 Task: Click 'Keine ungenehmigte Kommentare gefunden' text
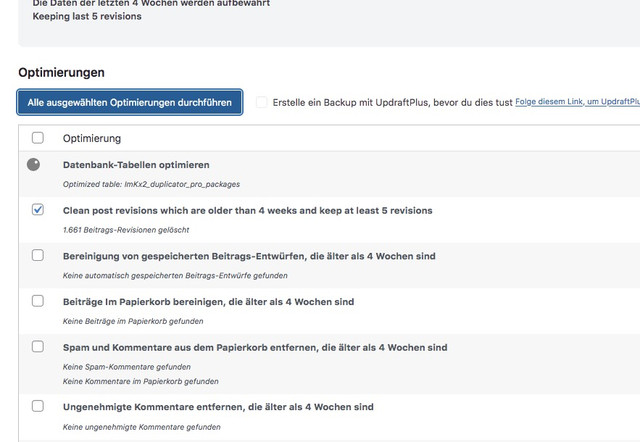tap(141, 427)
